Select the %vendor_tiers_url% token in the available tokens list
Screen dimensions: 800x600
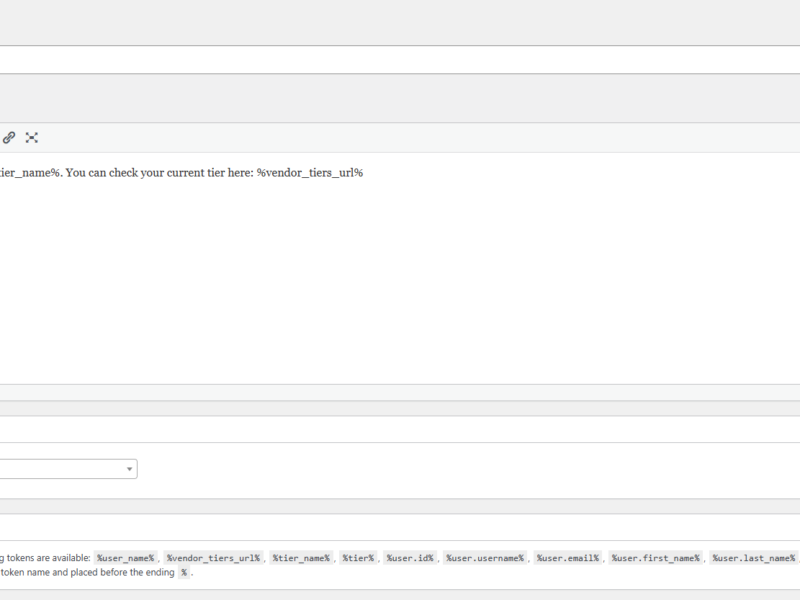click(x=213, y=558)
